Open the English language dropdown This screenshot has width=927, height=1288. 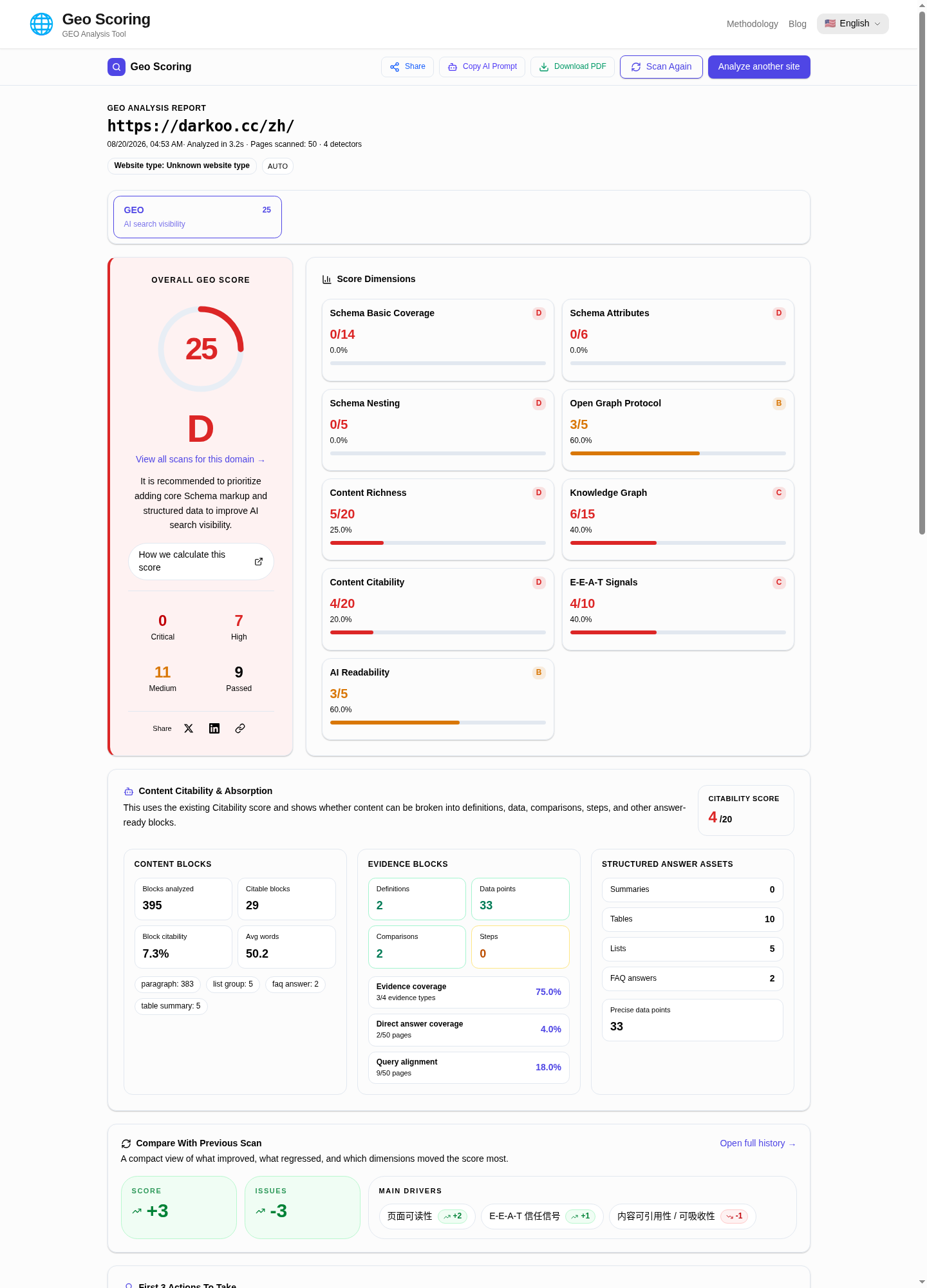click(x=853, y=24)
